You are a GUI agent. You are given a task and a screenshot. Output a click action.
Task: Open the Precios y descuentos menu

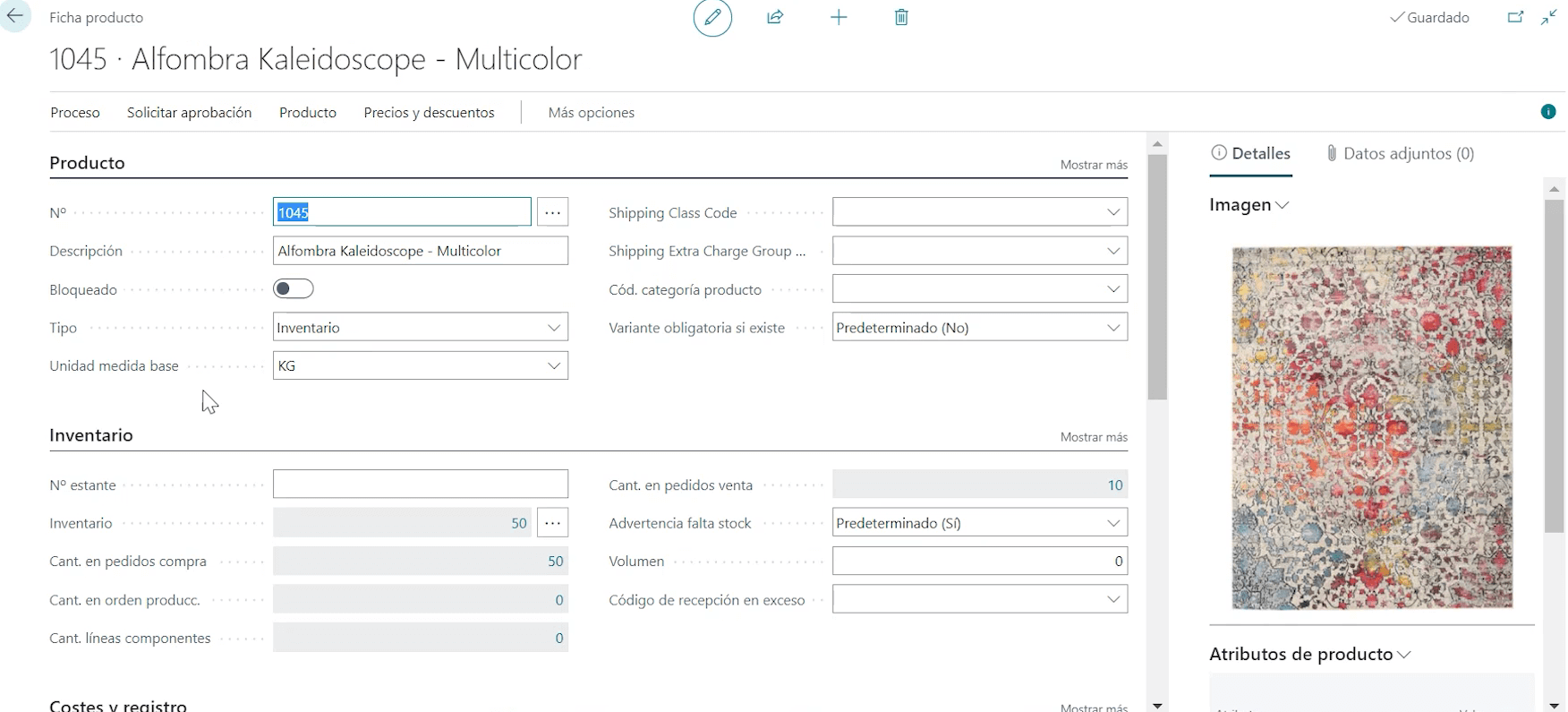(429, 113)
